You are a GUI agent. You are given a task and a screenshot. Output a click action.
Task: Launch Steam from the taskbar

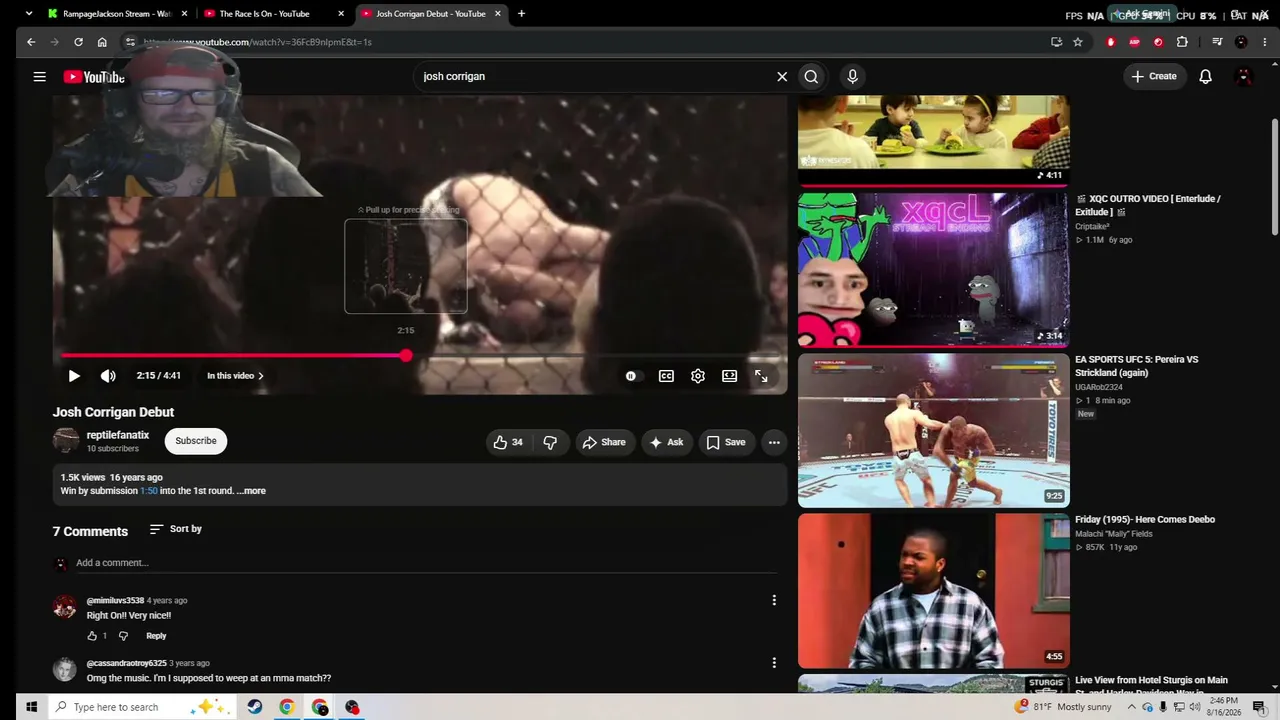tap(255, 707)
